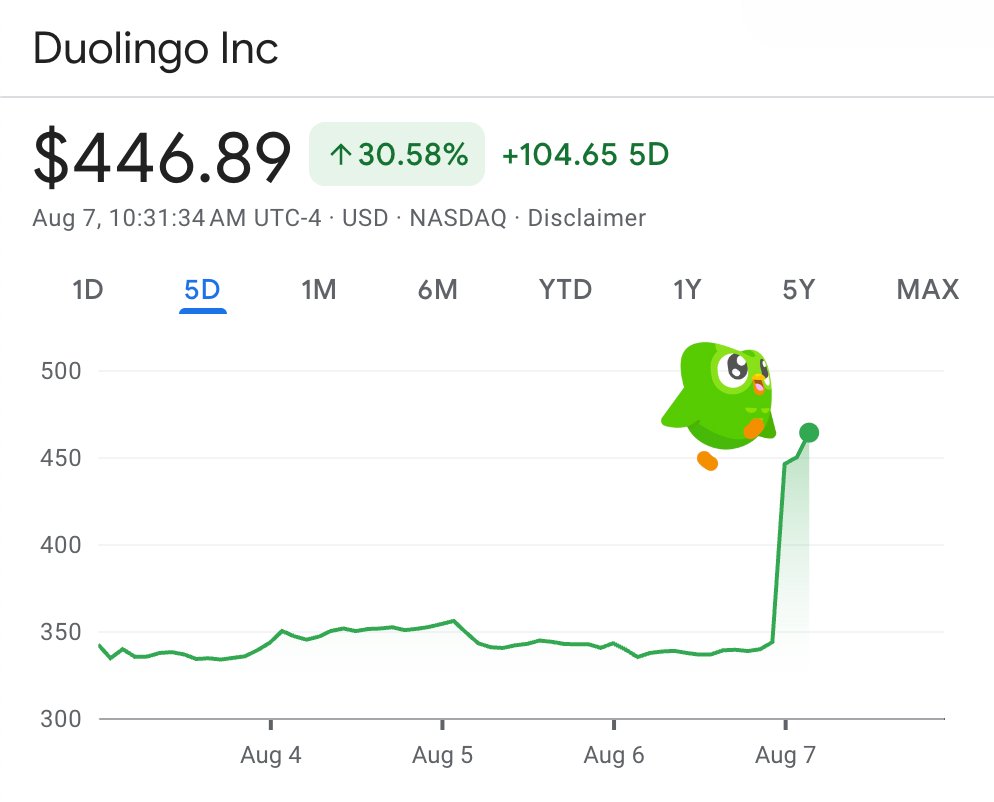Select the 1D time range
The image size is (994, 802).
pyautogui.click(x=87, y=290)
